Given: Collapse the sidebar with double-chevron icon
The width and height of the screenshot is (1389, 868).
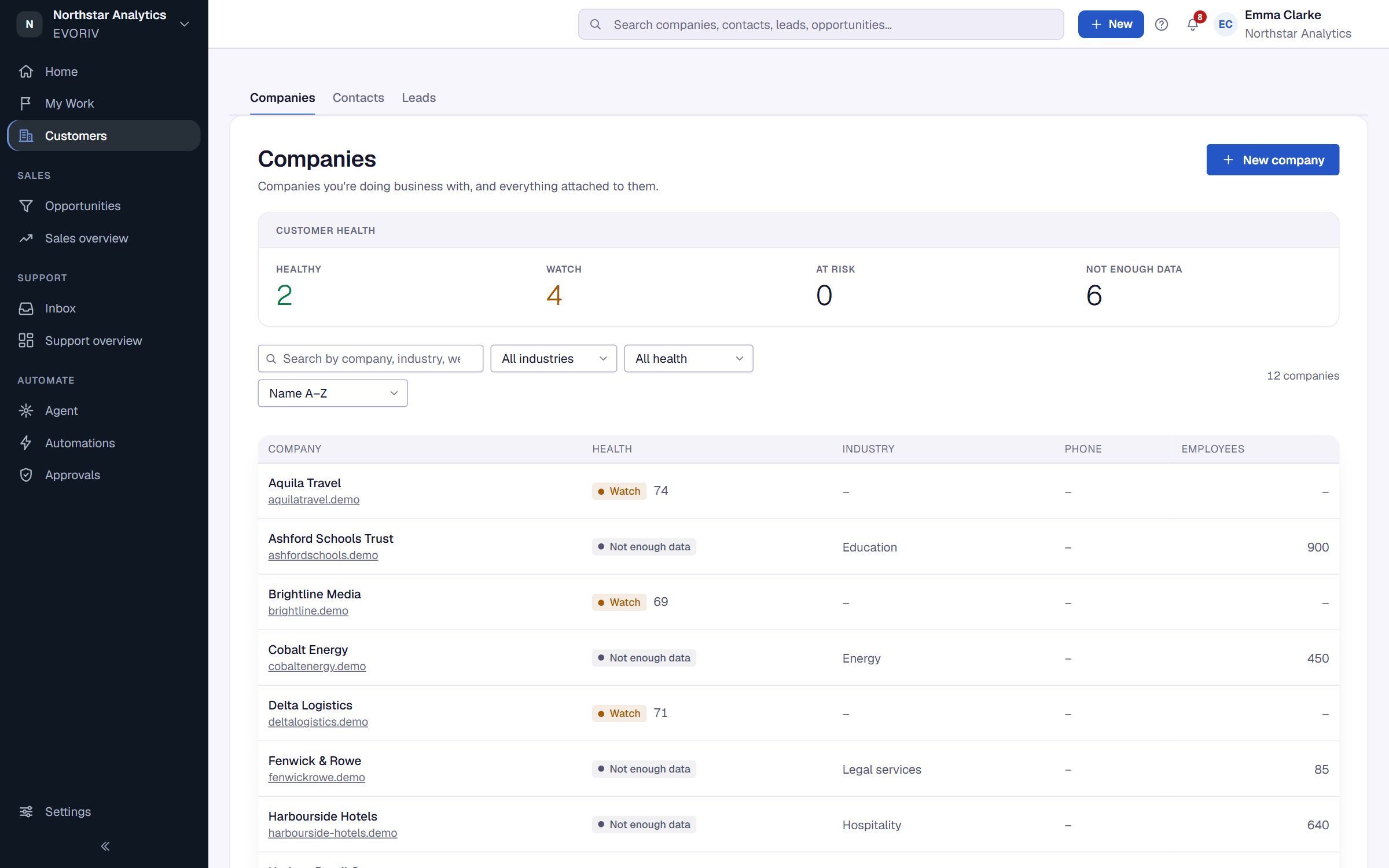Looking at the screenshot, I should point(105,846).
